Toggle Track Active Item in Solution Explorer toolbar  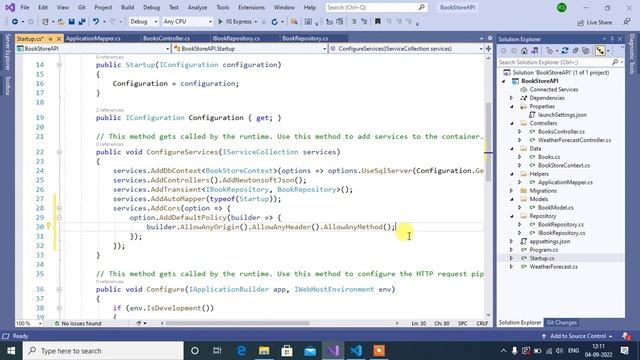[600, 51]
